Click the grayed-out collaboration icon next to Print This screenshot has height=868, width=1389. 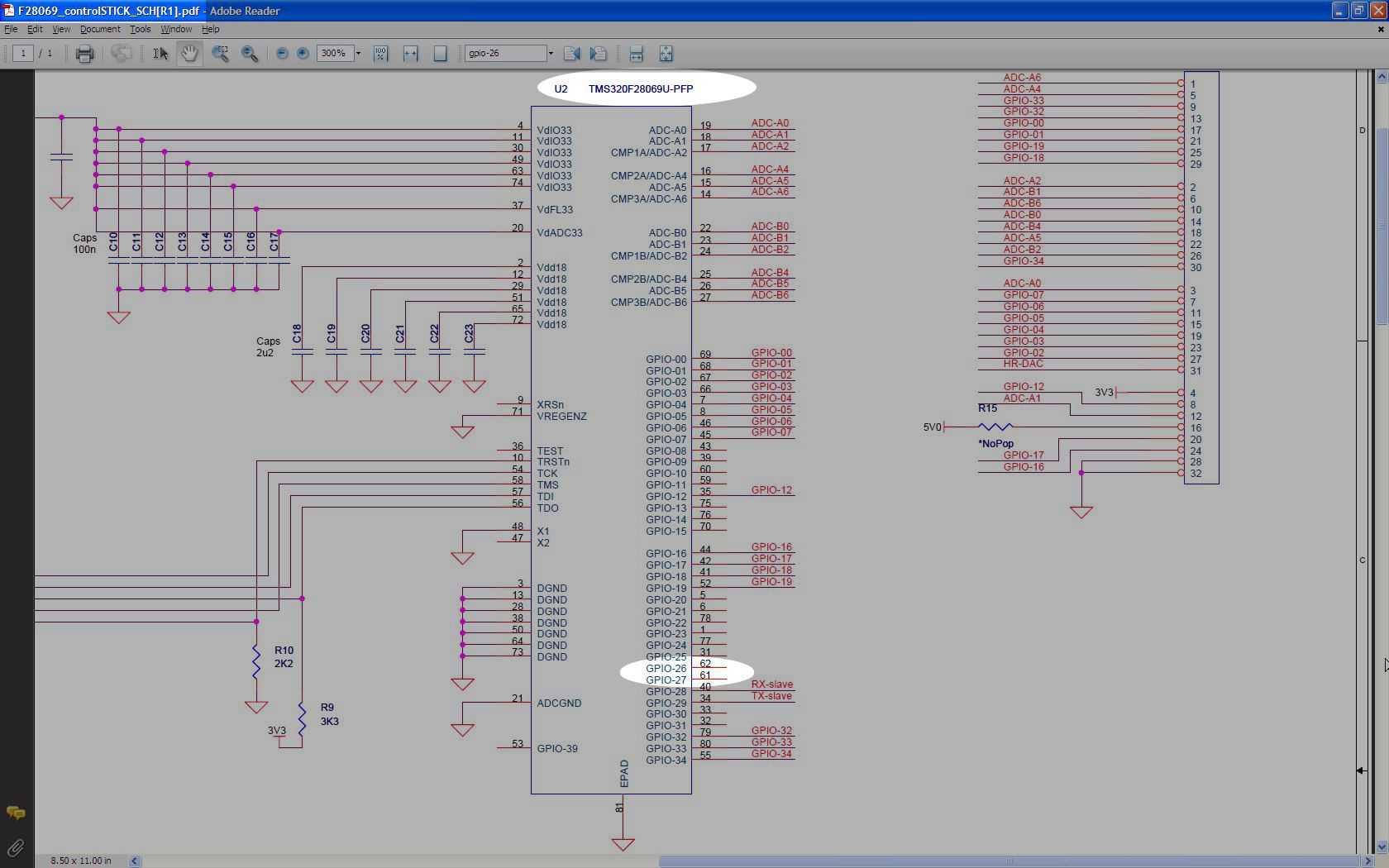pyautogui.click(x=122, y=54)
